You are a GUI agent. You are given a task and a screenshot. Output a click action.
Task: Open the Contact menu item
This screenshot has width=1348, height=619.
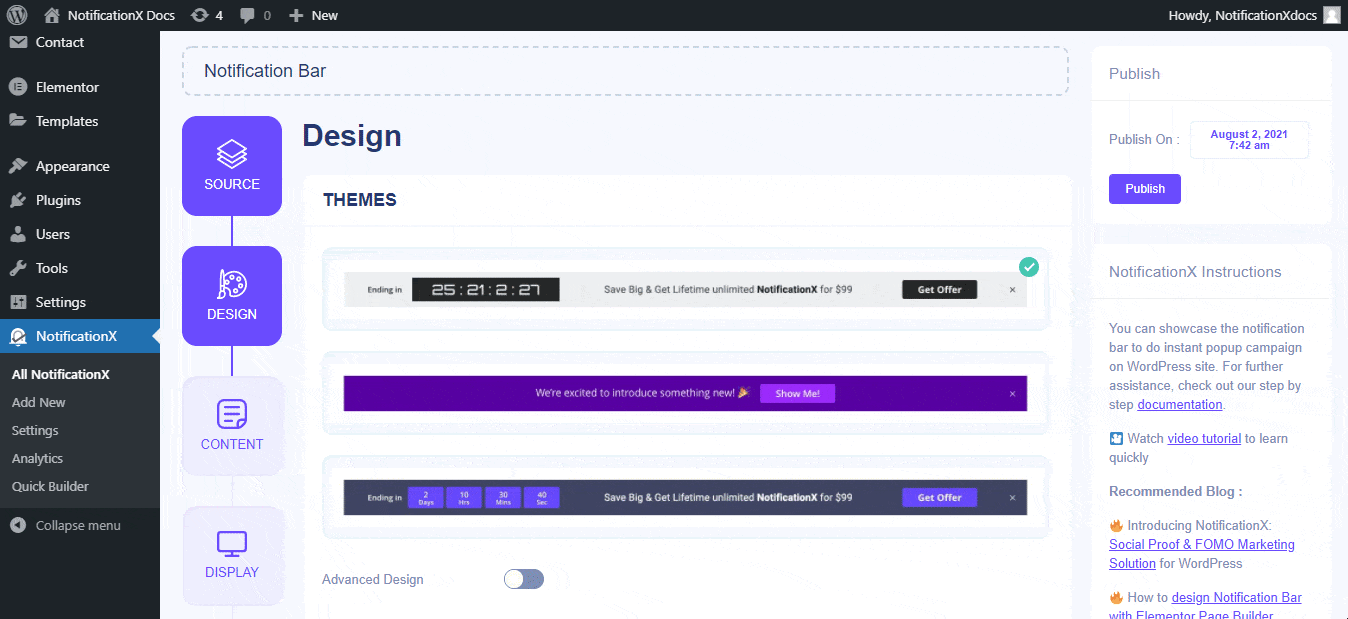point(80,42)
